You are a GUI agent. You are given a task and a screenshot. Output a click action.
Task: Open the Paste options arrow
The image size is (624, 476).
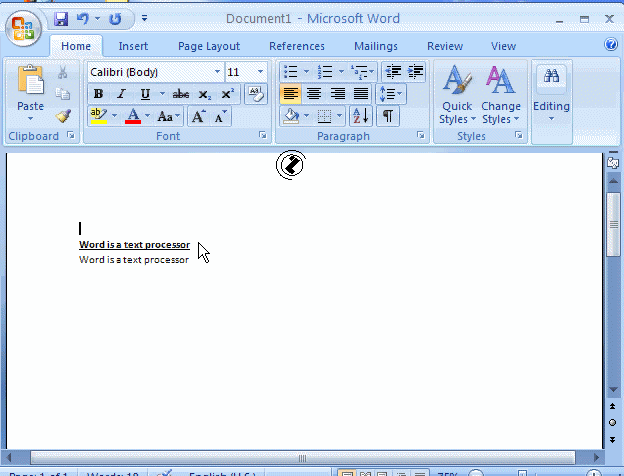coord(30,118)
